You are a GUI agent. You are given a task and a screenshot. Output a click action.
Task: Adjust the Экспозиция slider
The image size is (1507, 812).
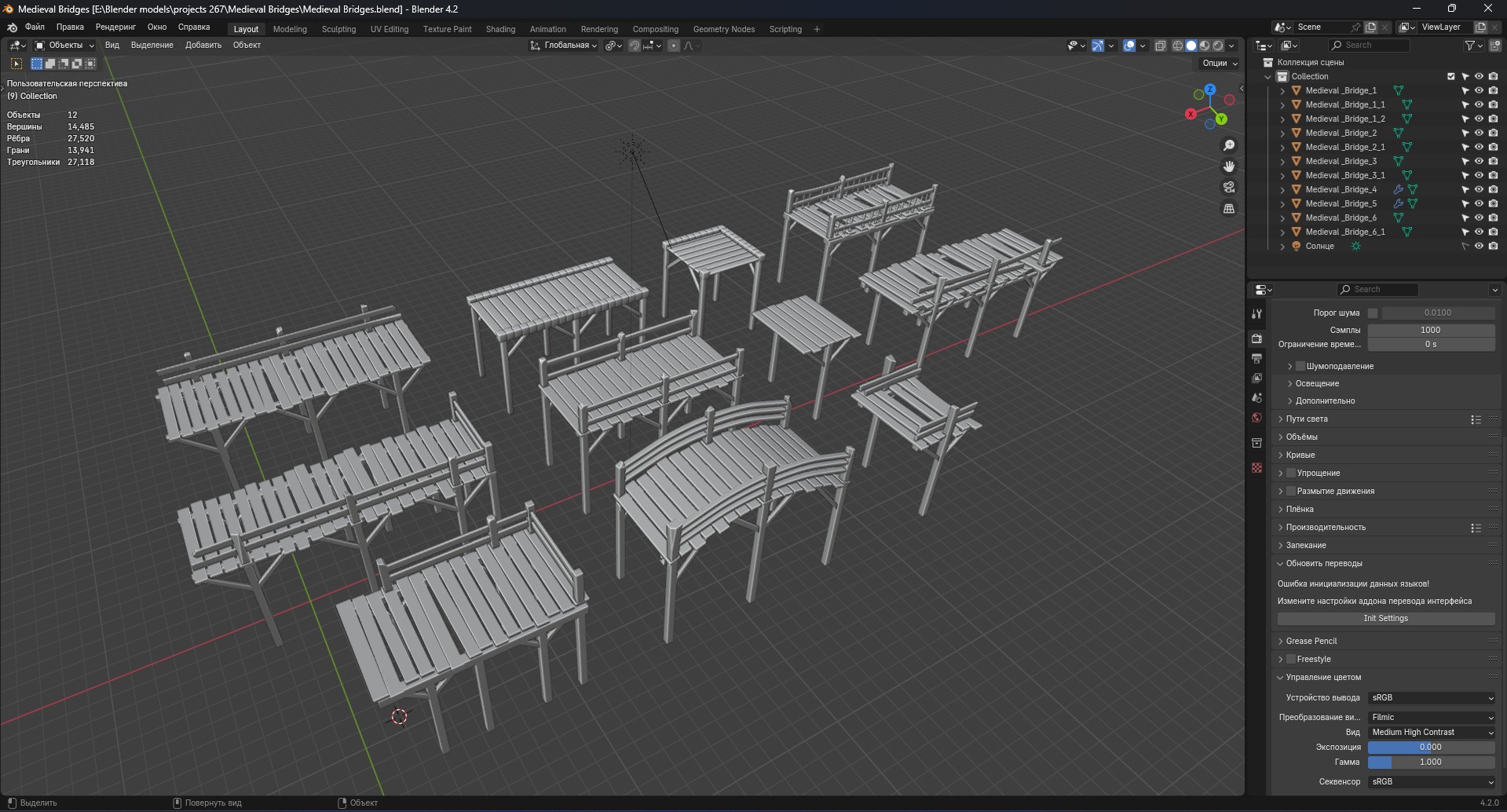[x=1431, y=747]
